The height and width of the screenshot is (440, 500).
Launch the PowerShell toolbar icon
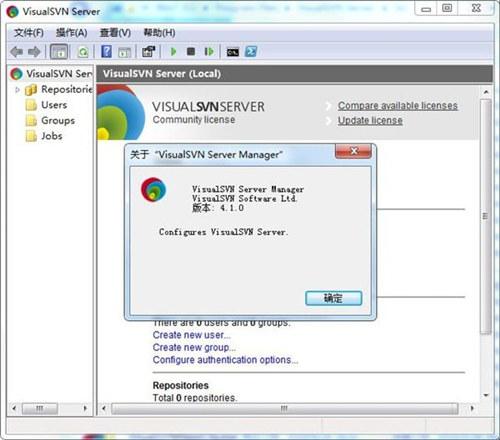(x=251, y=52)
